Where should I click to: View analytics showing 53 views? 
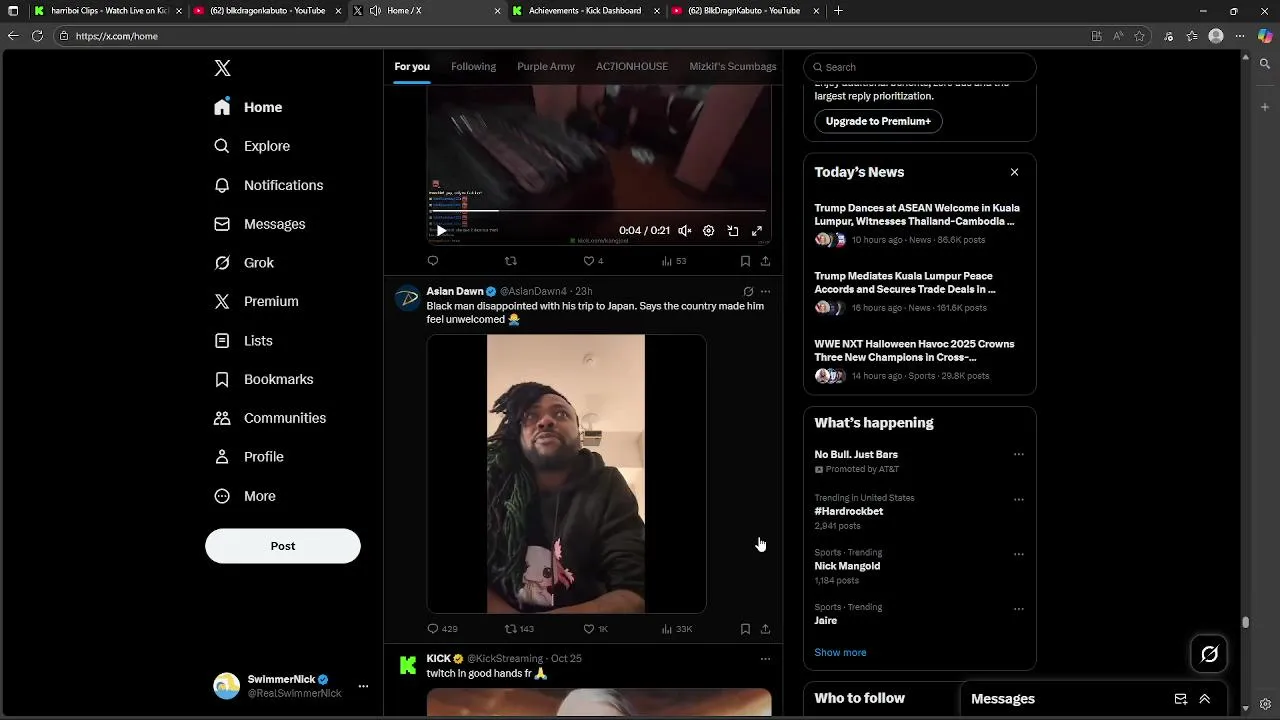point(674,261)
